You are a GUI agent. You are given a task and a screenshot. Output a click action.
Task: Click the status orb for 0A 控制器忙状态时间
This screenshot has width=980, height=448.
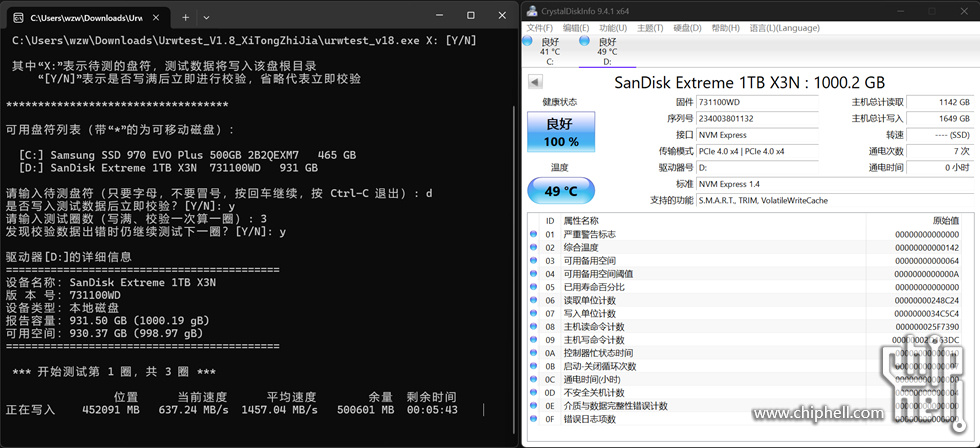[533, 353]
